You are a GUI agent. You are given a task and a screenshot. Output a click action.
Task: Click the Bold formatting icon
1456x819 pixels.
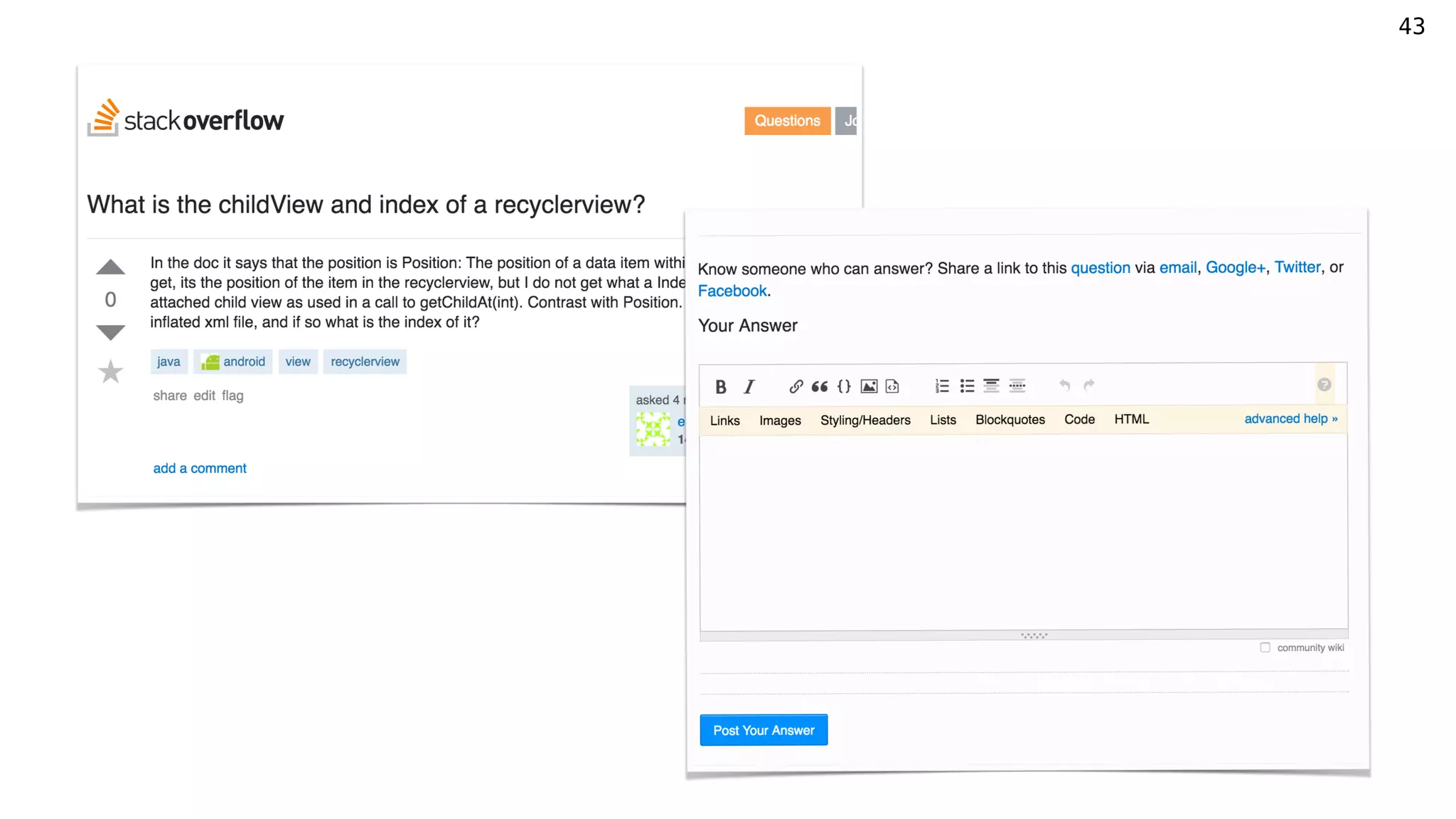(720, 386)
